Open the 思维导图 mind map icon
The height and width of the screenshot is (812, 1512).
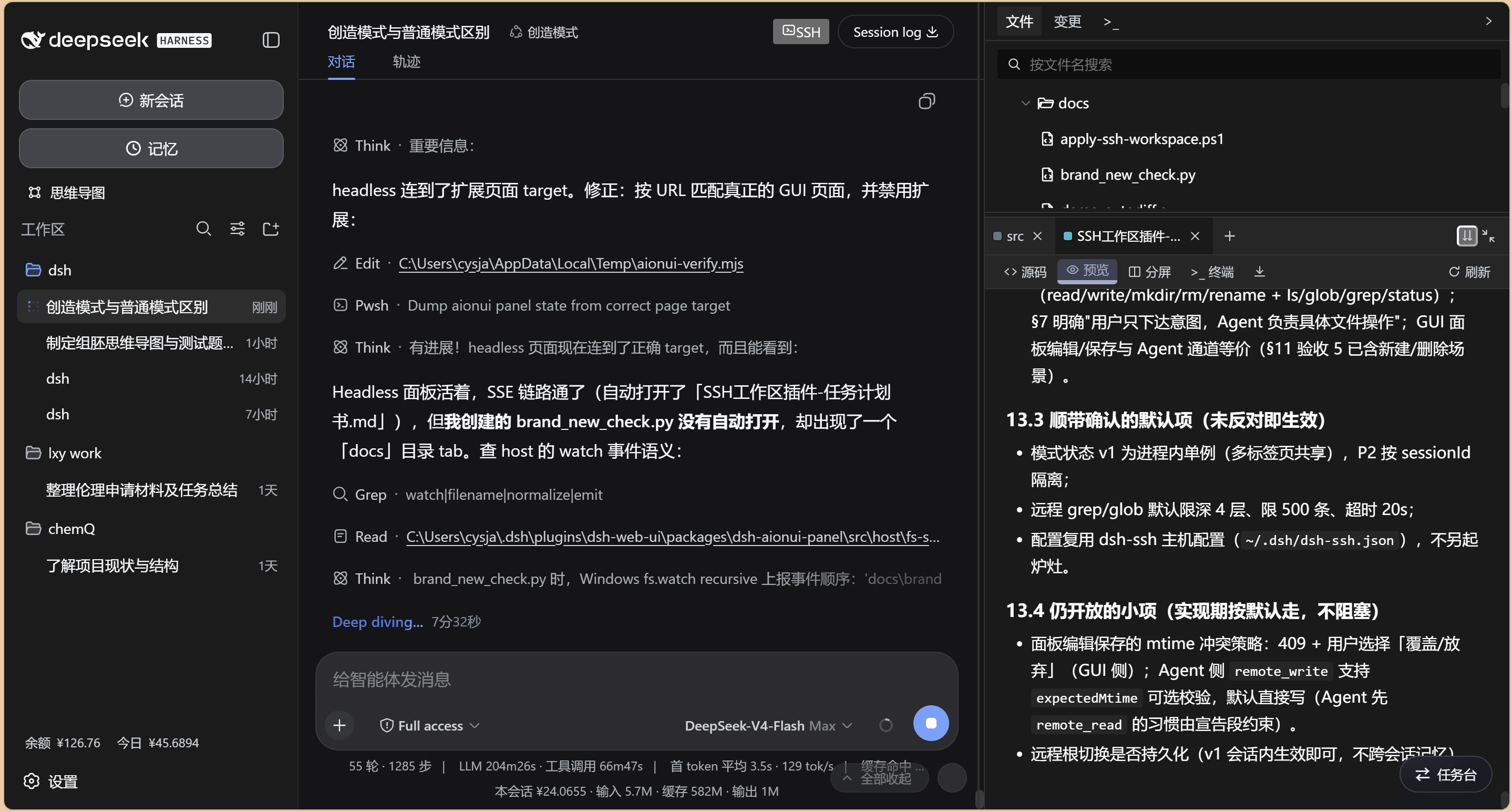click(x=35, y=192)
